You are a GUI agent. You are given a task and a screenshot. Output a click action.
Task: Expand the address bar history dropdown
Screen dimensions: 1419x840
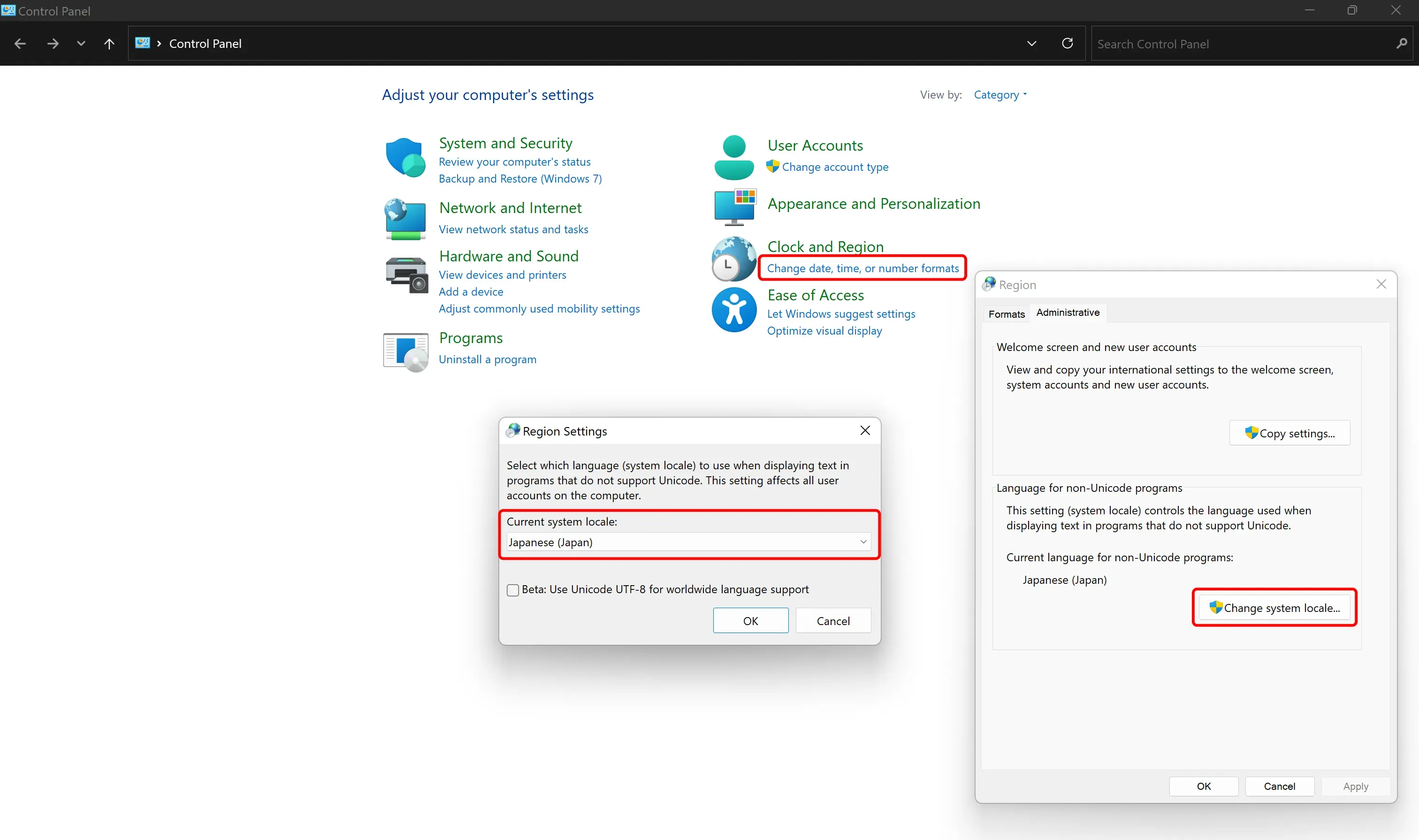pyautogui.click(x=1031, y=44)
